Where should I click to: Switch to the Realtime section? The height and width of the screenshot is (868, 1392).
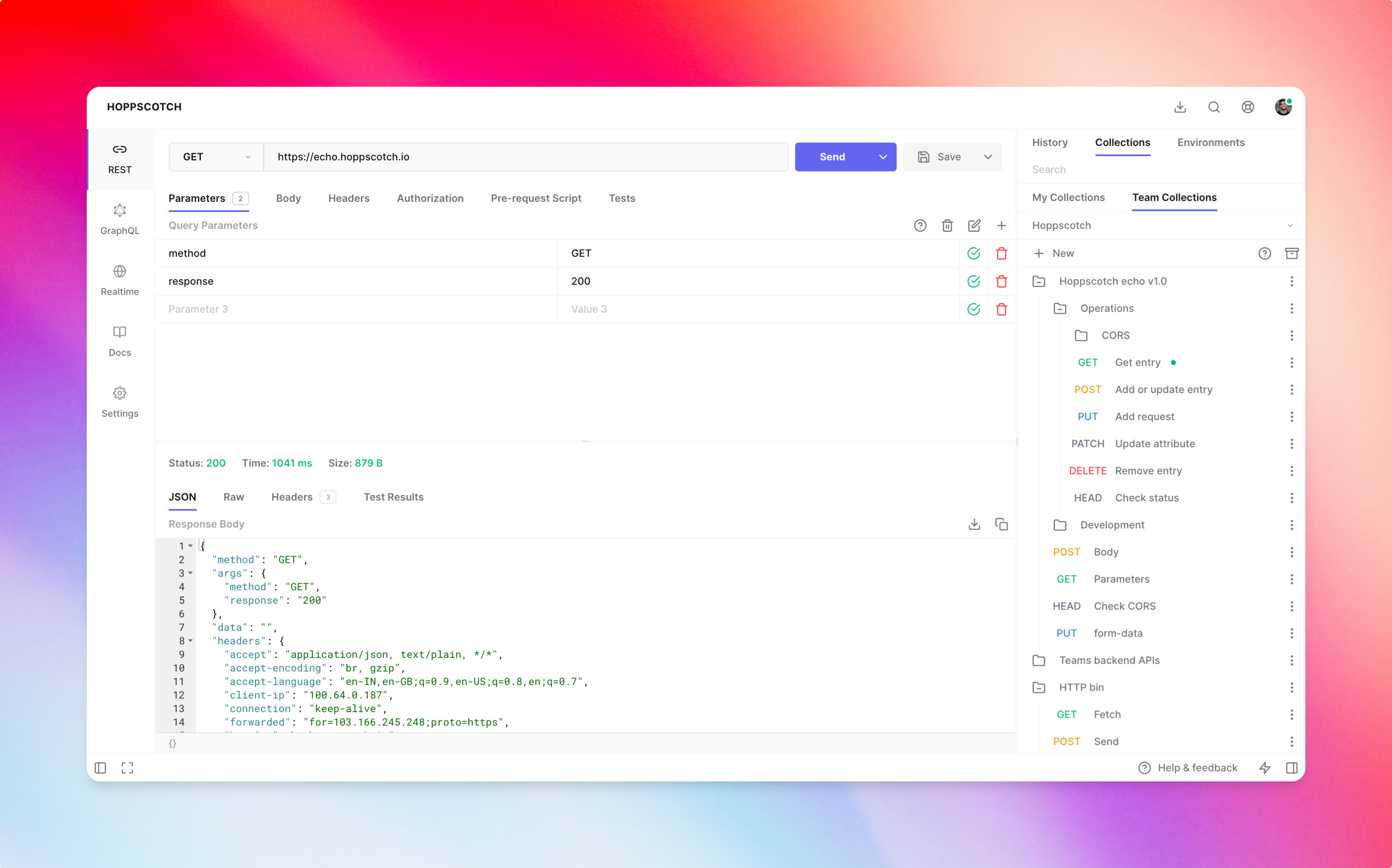click(x=119, y=280)
